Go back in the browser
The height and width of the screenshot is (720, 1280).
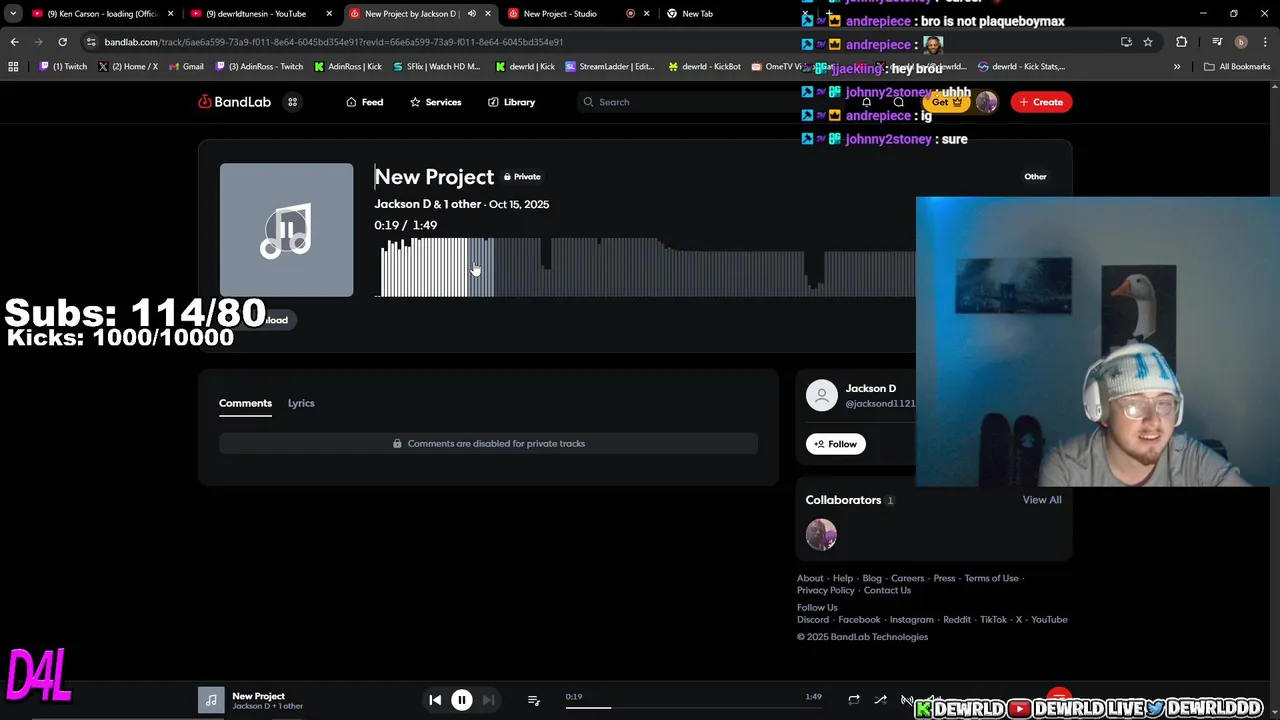coord(14,42)
